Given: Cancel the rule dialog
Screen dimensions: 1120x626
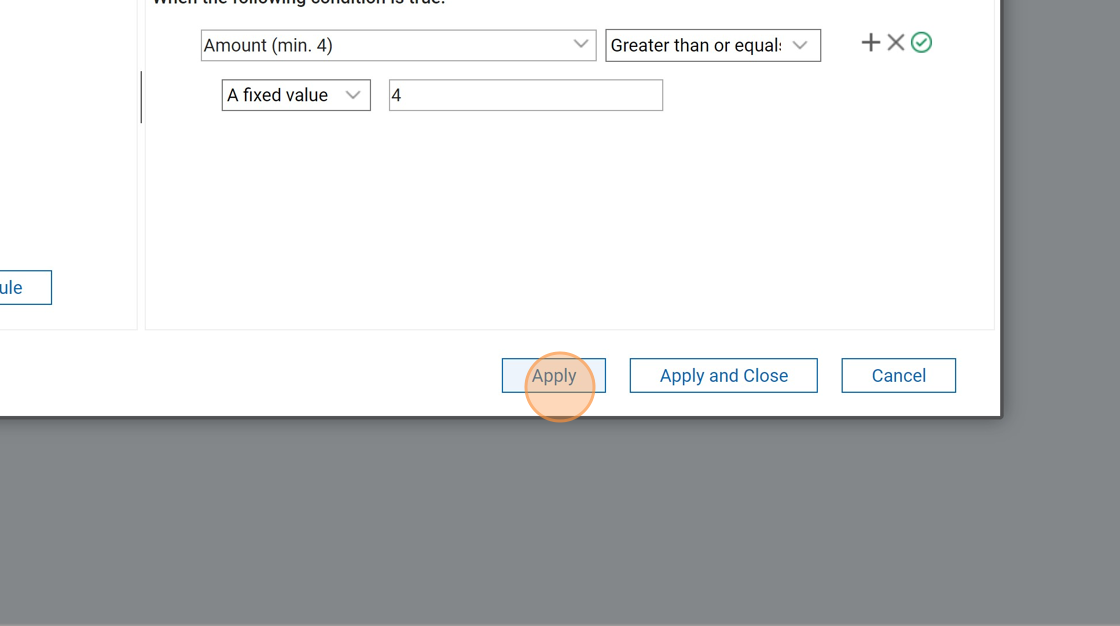Looking at the screenshot, I should tap(898, 376).
